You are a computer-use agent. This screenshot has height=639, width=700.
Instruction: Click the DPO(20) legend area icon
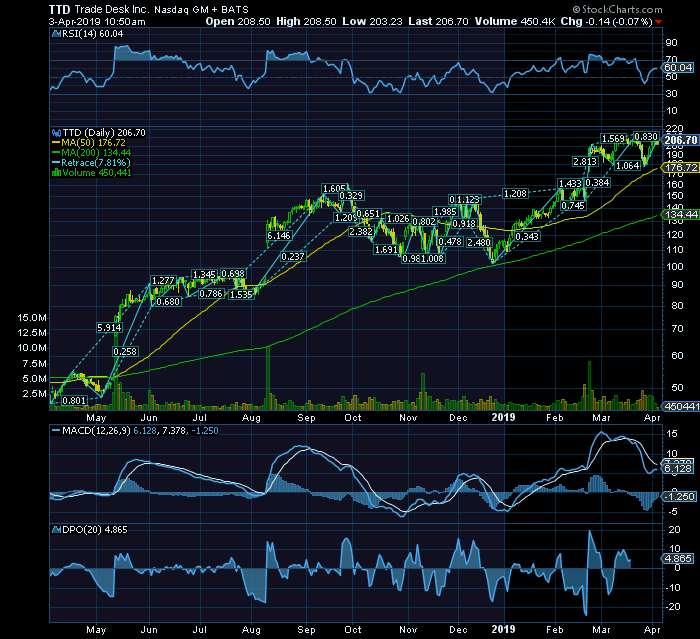pos(56,530)
